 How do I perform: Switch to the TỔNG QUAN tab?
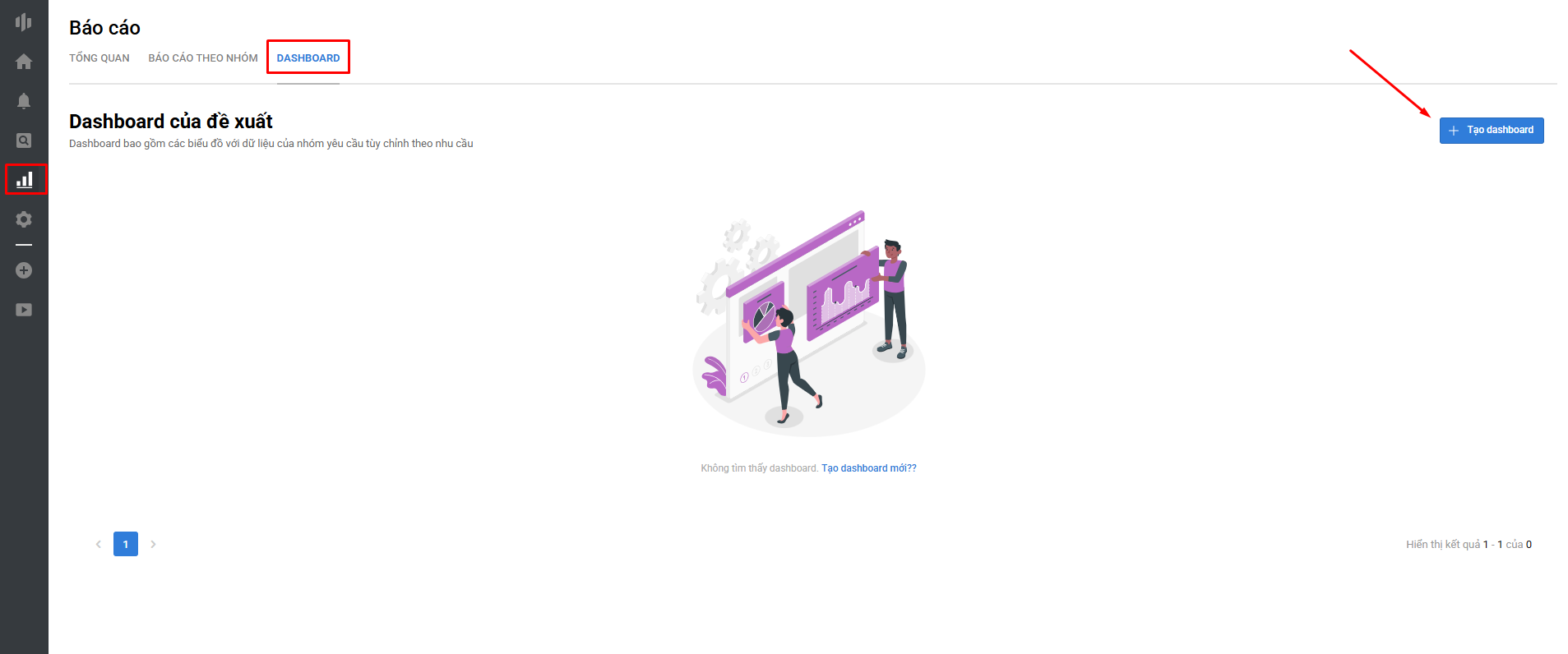click(x=99, y=58)
